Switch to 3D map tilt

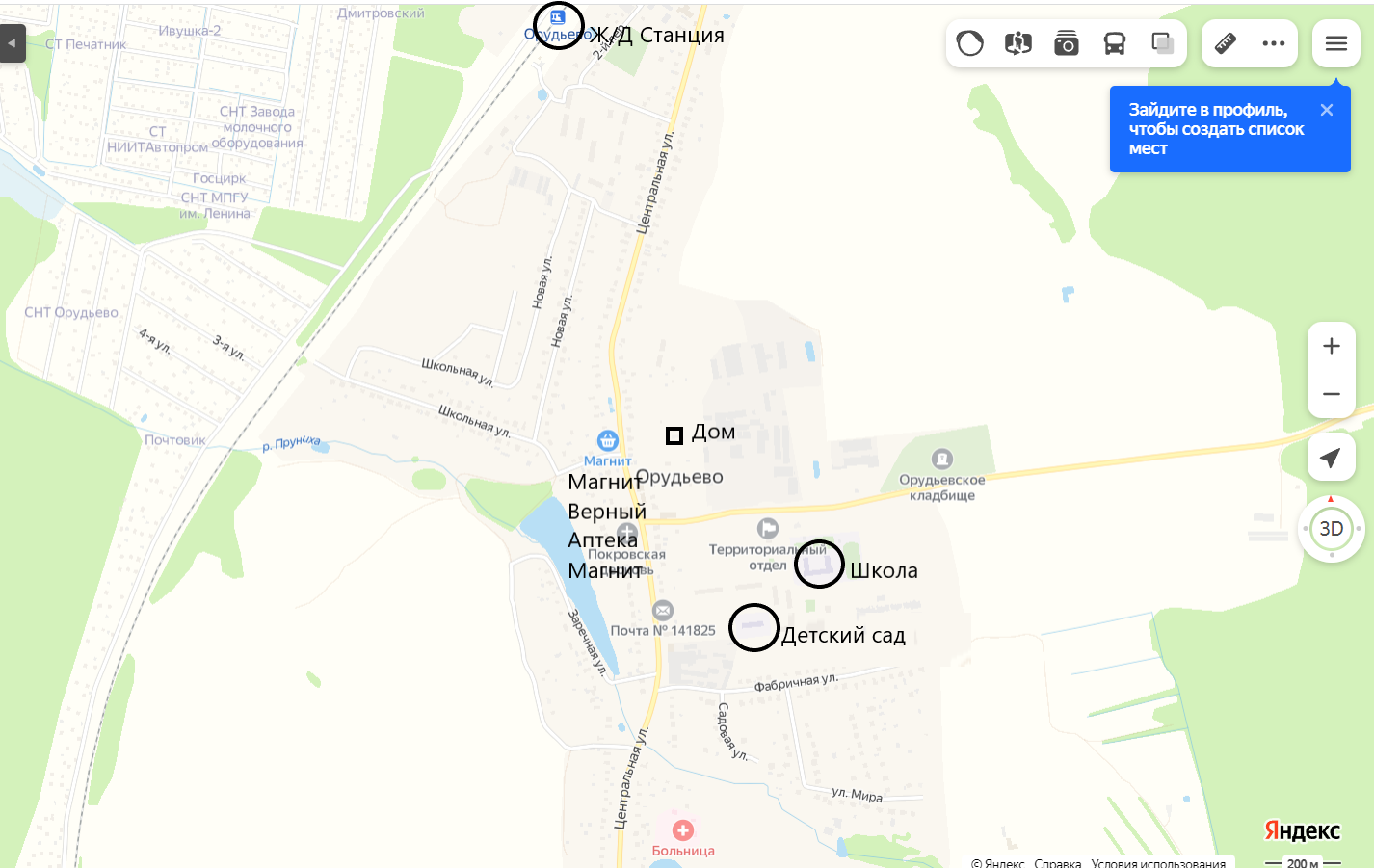(x=1332, y=529)
